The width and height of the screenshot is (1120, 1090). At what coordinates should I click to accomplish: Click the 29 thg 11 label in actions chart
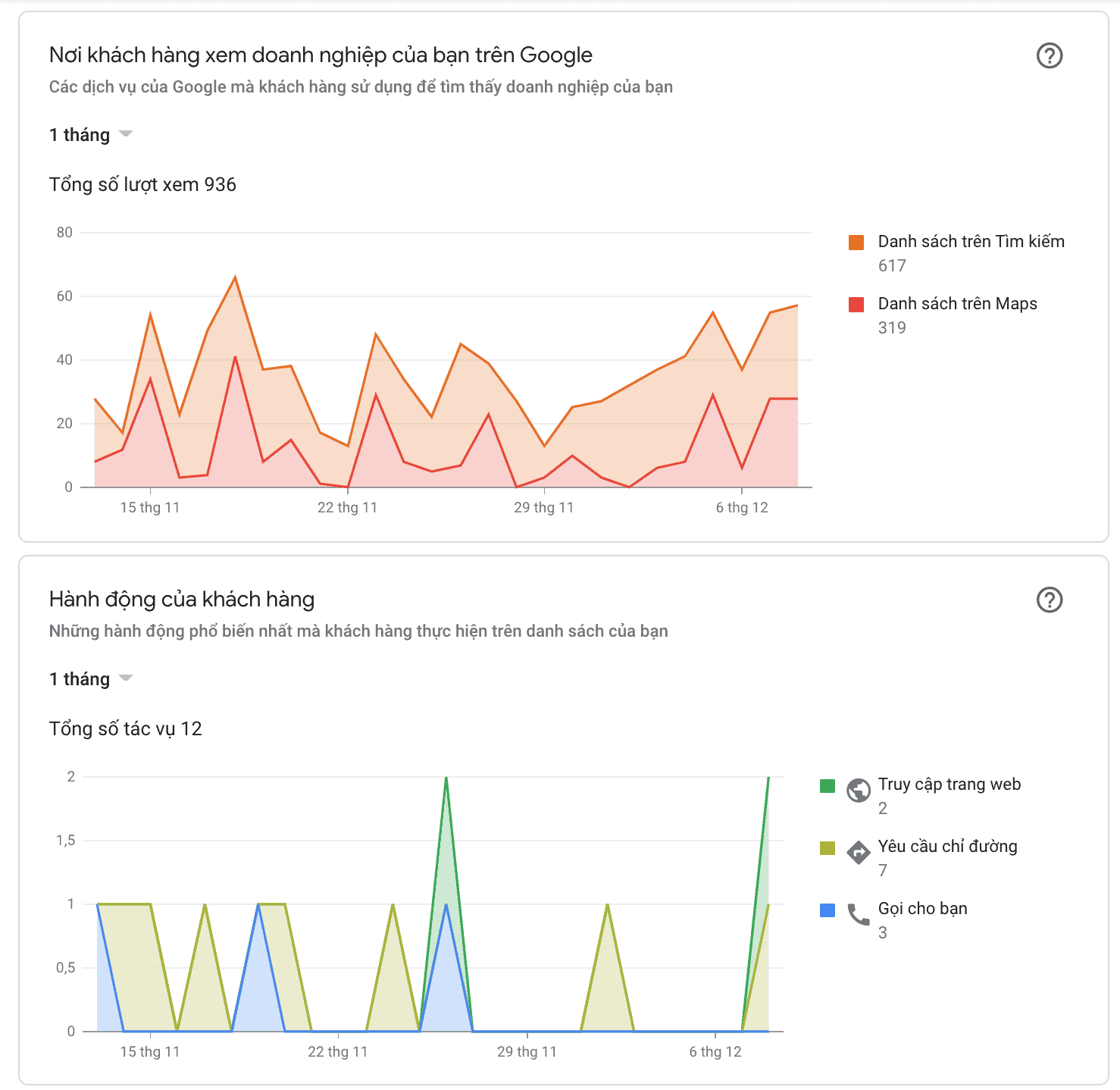point(527,1051)
